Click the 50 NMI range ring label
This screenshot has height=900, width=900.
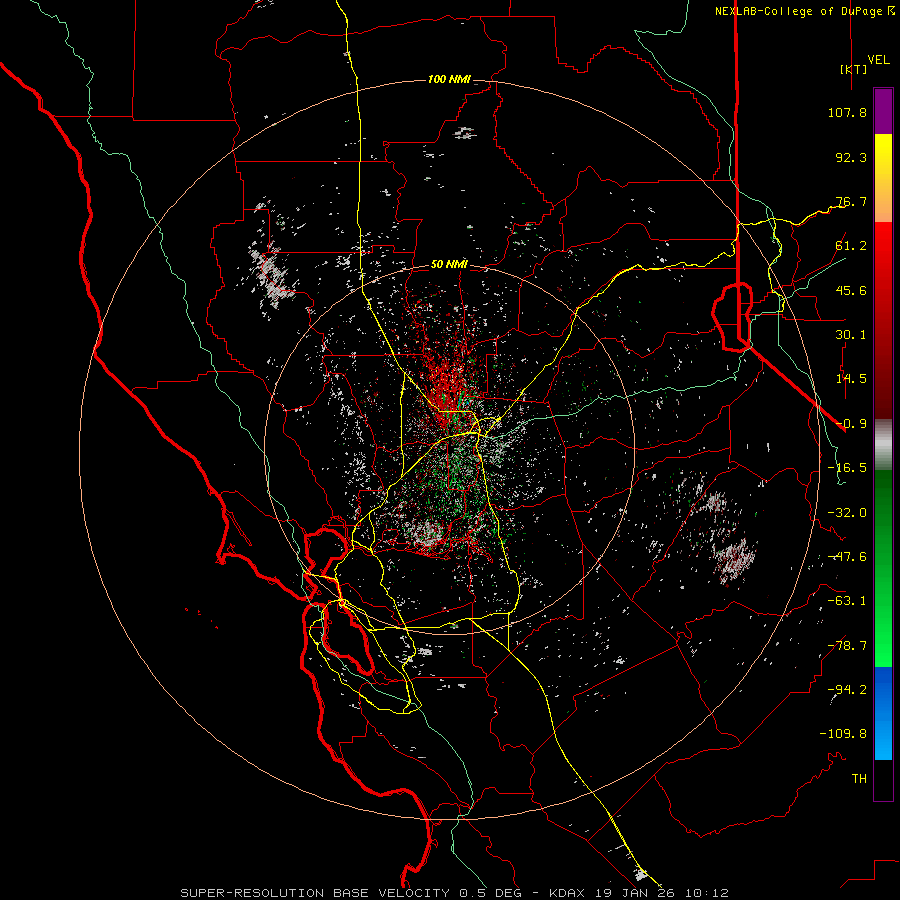[x=449, y=264]
